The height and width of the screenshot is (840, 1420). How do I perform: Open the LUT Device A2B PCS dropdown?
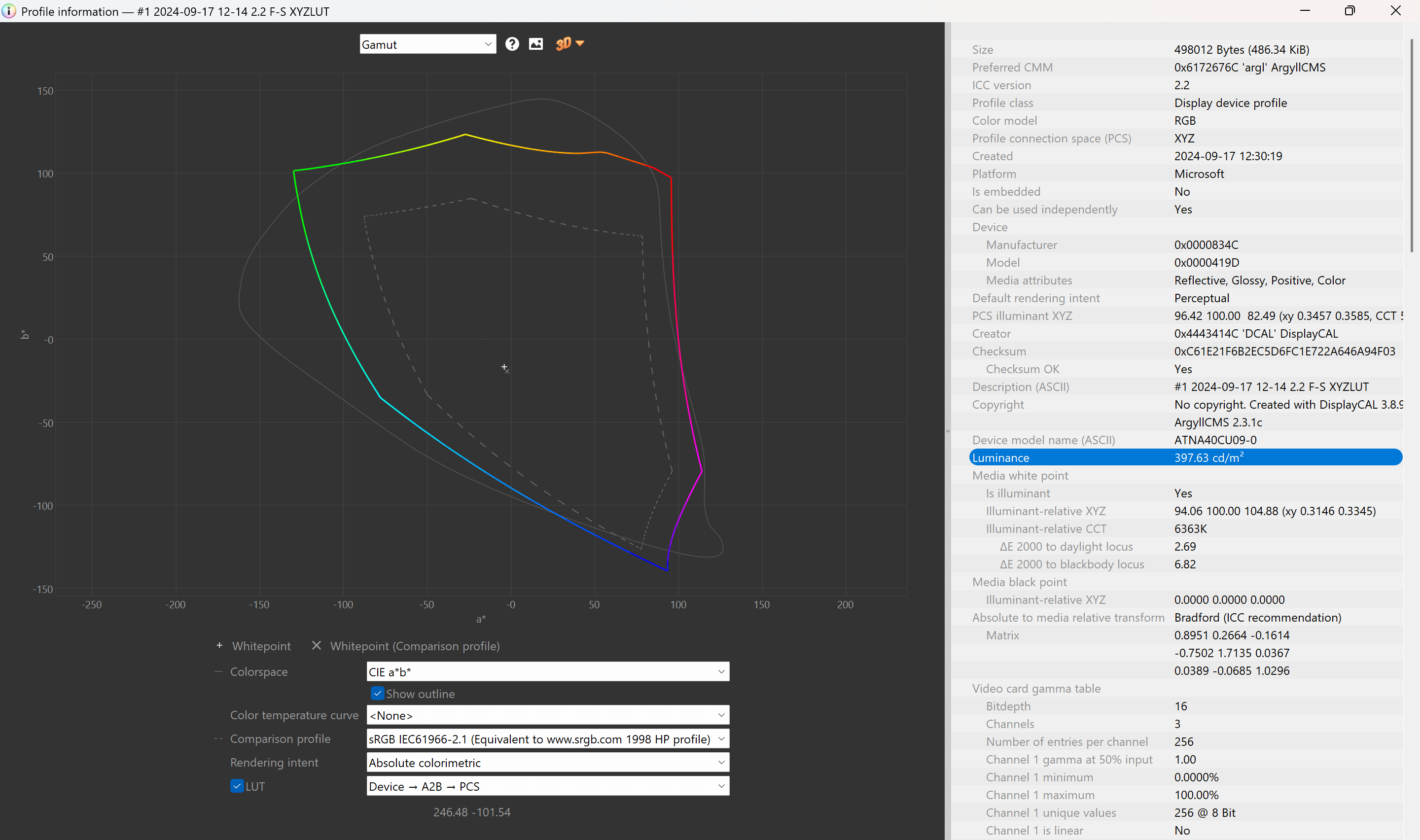[548, 787]
